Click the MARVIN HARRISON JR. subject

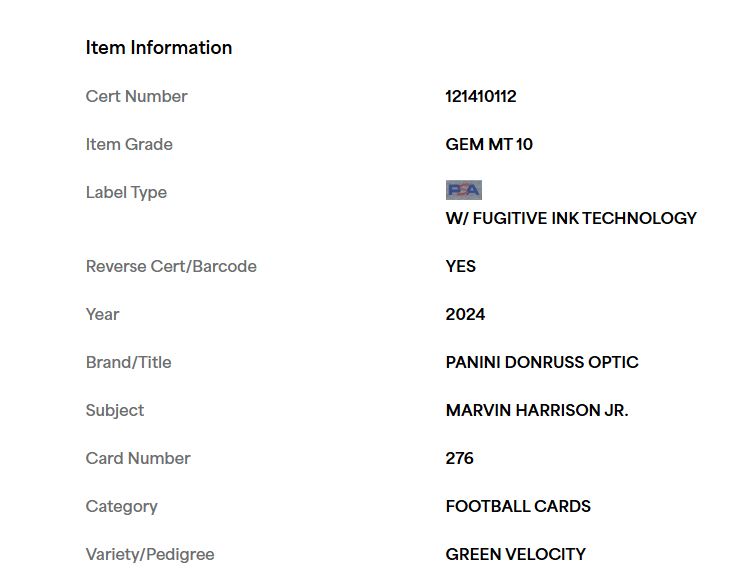point(537,410)
